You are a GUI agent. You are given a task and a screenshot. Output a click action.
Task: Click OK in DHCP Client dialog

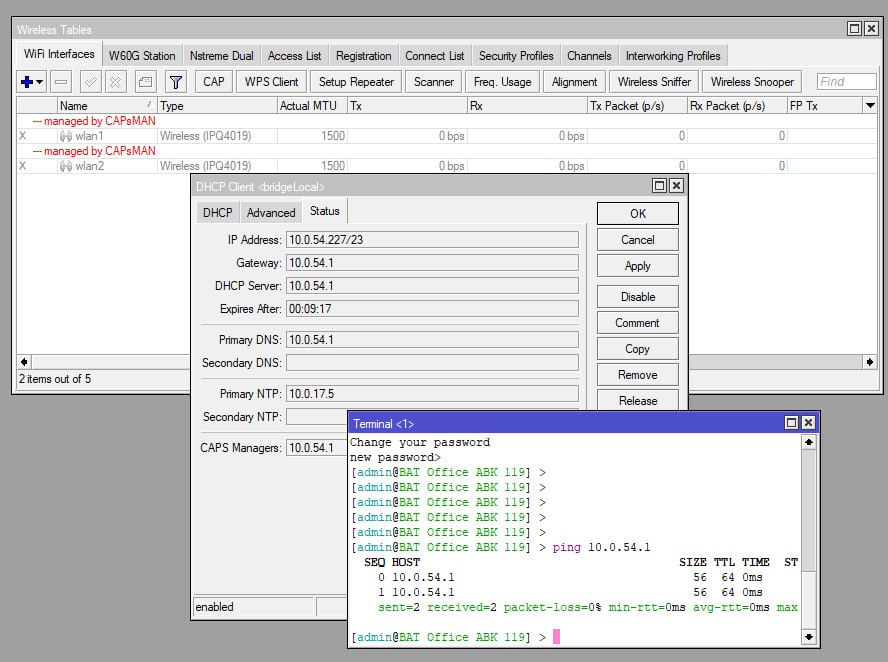(x=638, y=213)
